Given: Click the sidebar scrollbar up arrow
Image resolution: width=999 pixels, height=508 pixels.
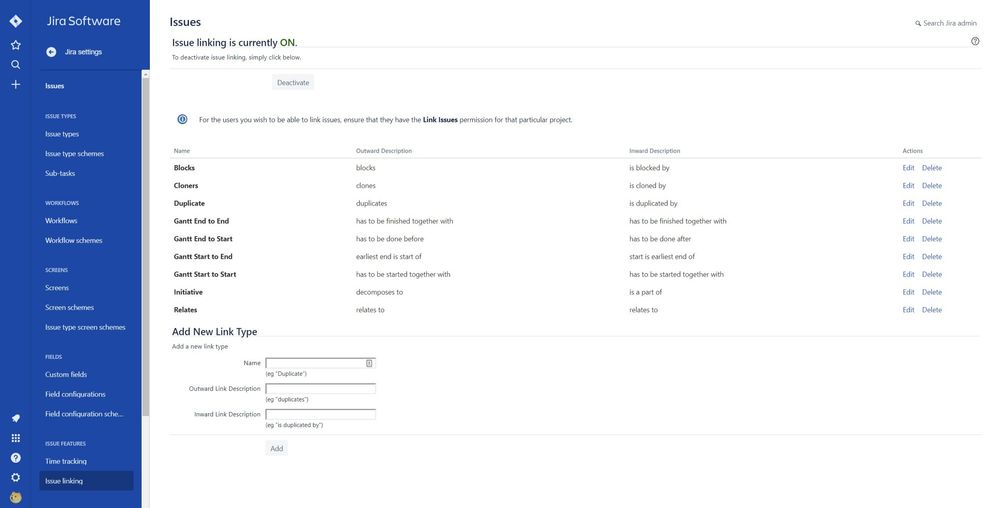Looking at the screenshot, I should pos(146,74).
